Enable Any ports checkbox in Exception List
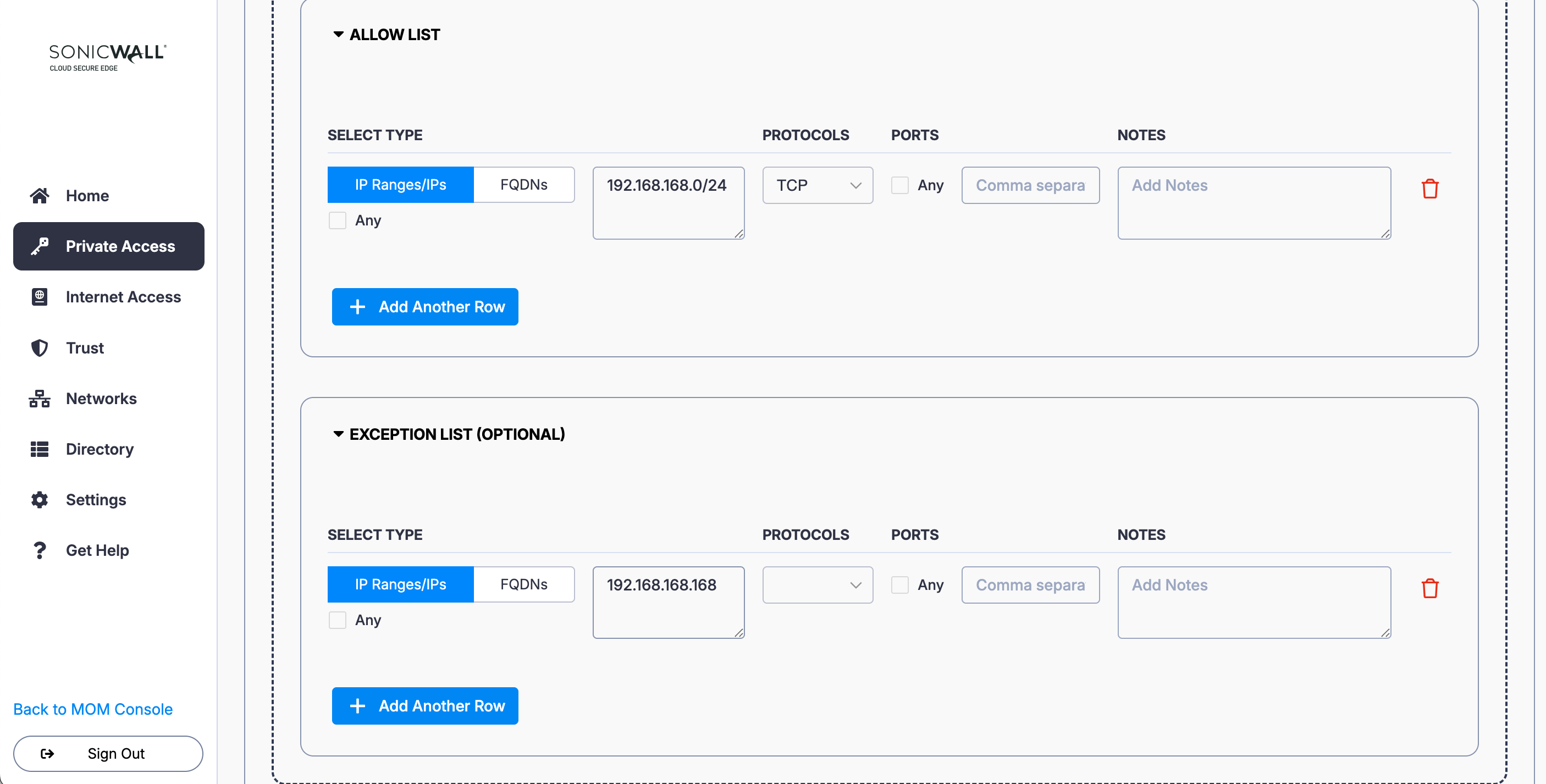 (899, 584)
